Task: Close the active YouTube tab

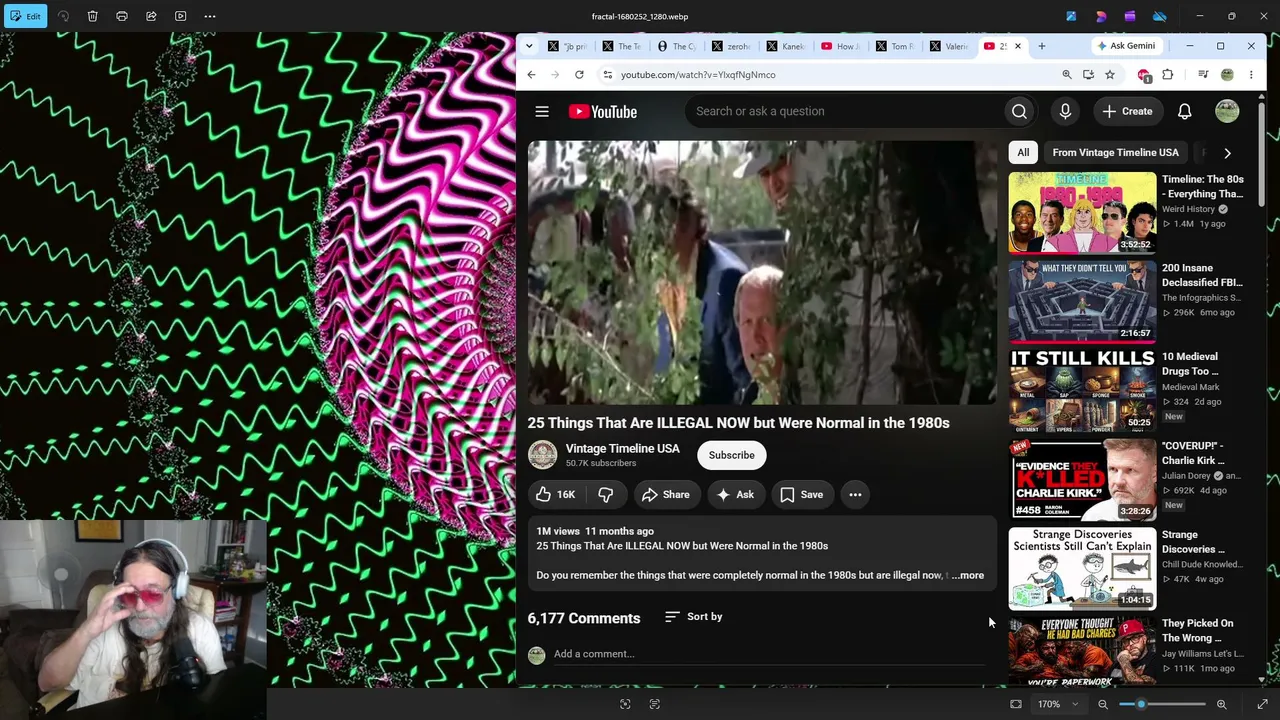Action: (1018, 46)
